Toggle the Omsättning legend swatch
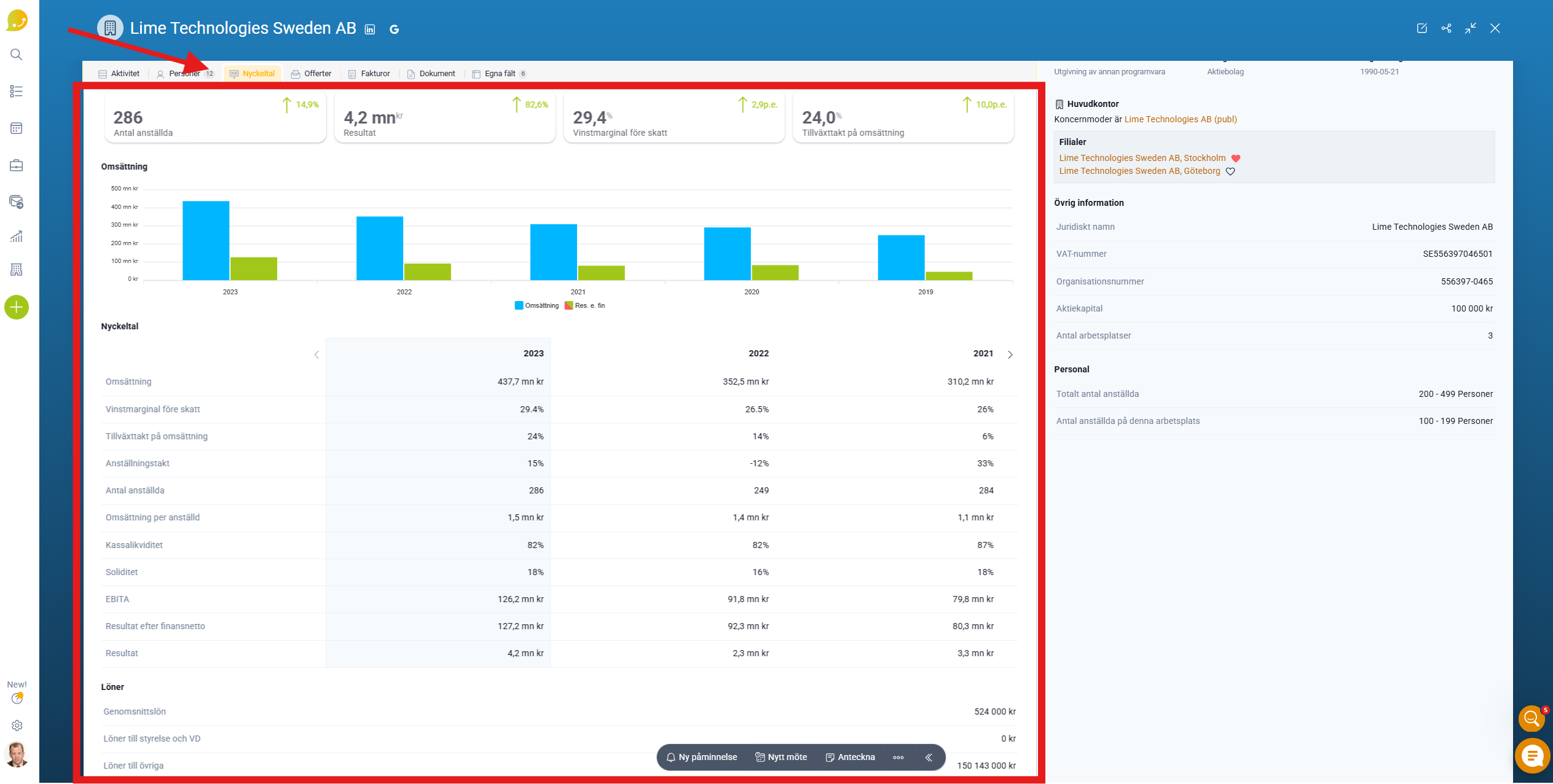Screen dimensions: 1553x784 (519, 305)
